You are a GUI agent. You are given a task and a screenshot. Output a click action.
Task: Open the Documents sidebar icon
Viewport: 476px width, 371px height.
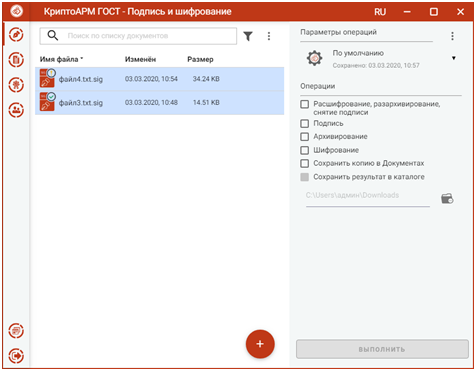click(16, 60)
